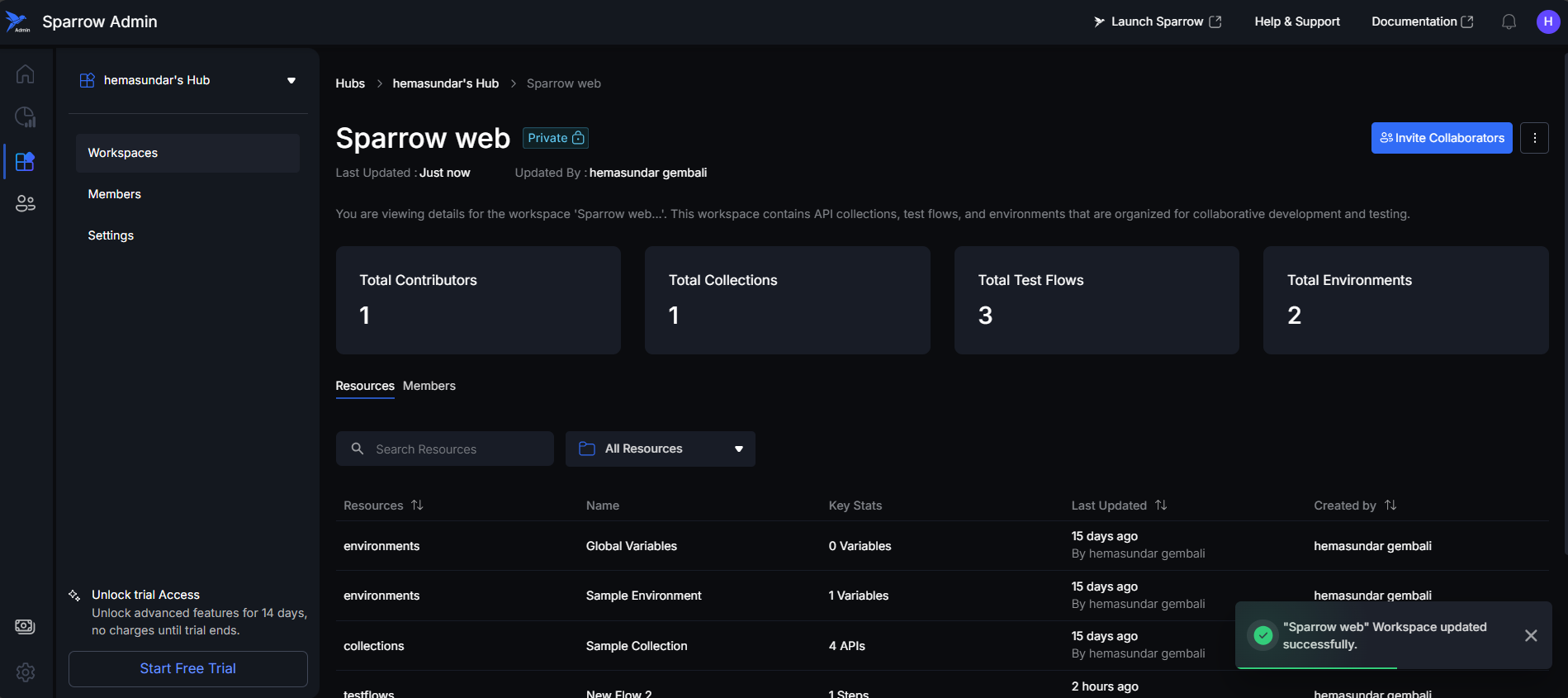
Task: Open the billing icon in sidebar
Action: click(x=25, y=626)
